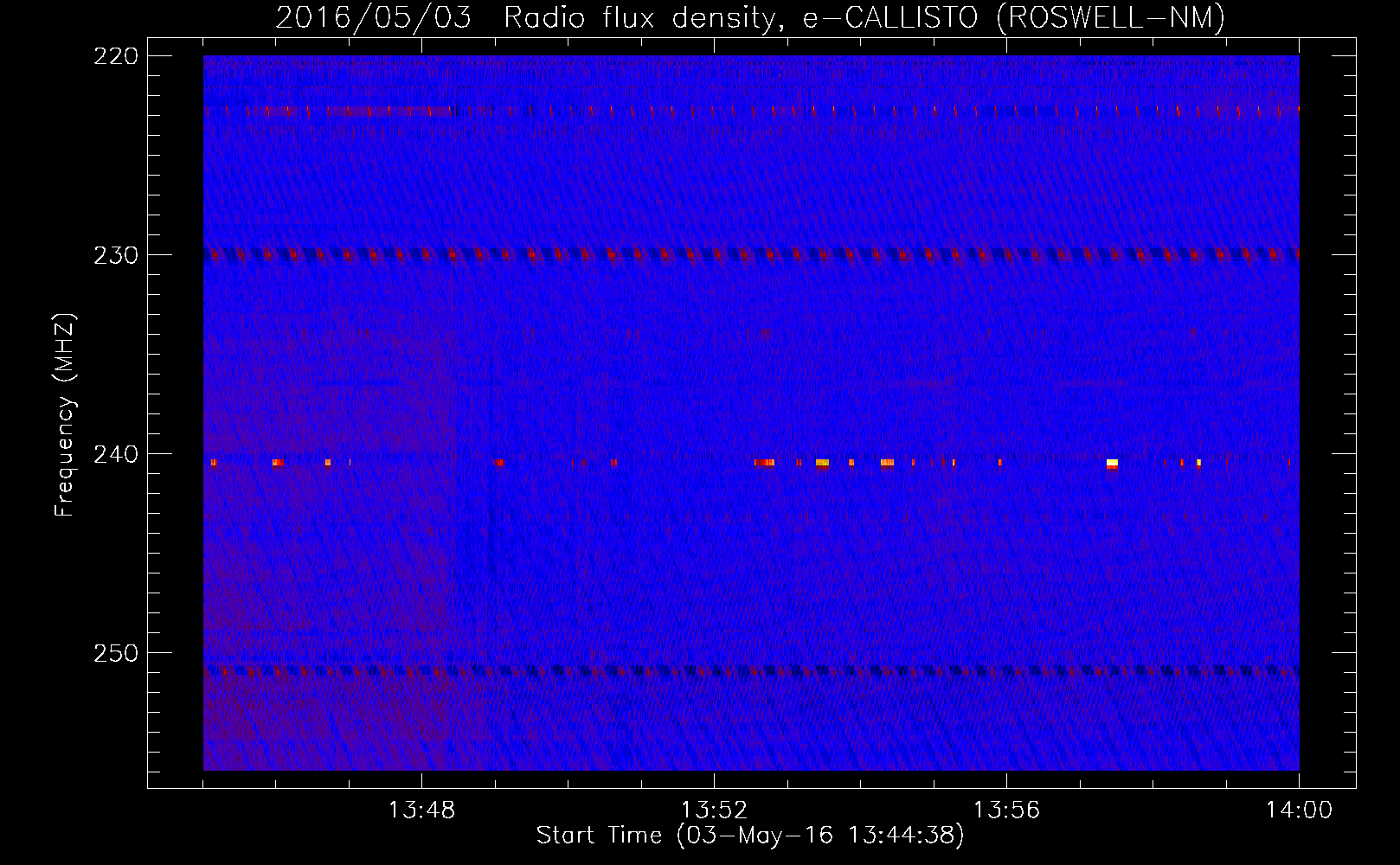This screenshot has width=1400, height=865.
Task: Click the 220 frequency tick label
Action: coord(116,56)
